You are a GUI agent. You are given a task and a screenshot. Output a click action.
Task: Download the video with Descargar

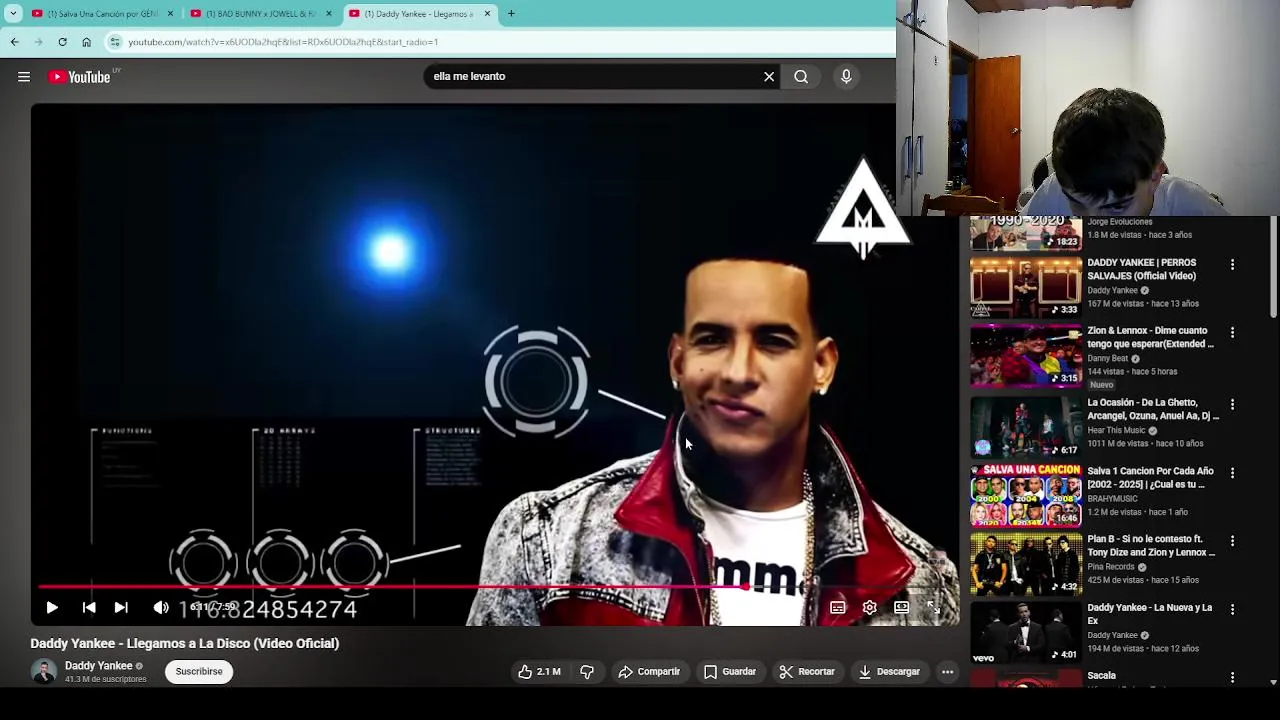pos(889,672)
